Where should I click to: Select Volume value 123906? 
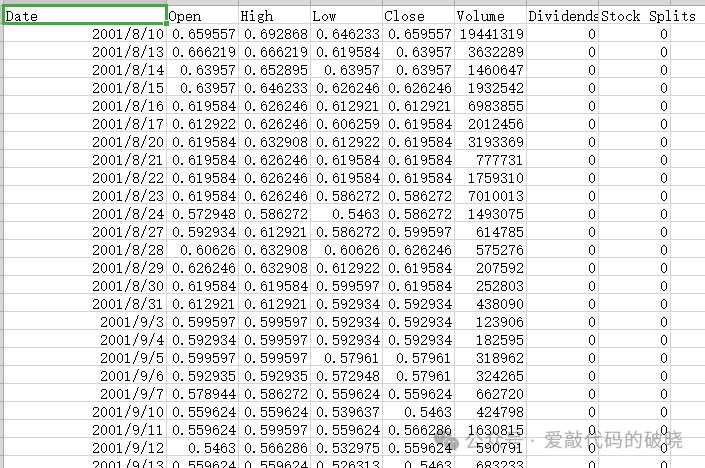(x=491, y=321)
